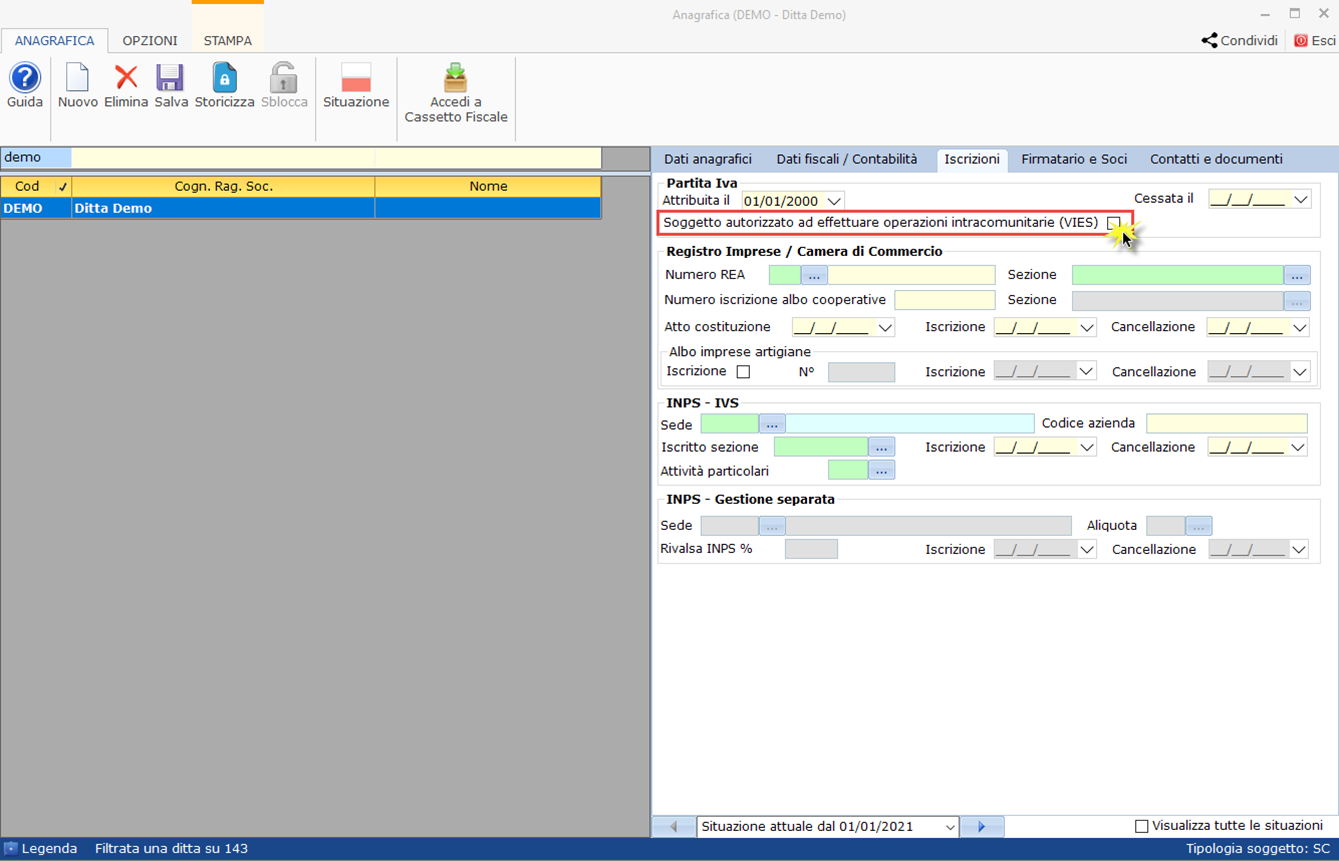
Task: Click the Elimina red X icon
Action: pos(126,79)
